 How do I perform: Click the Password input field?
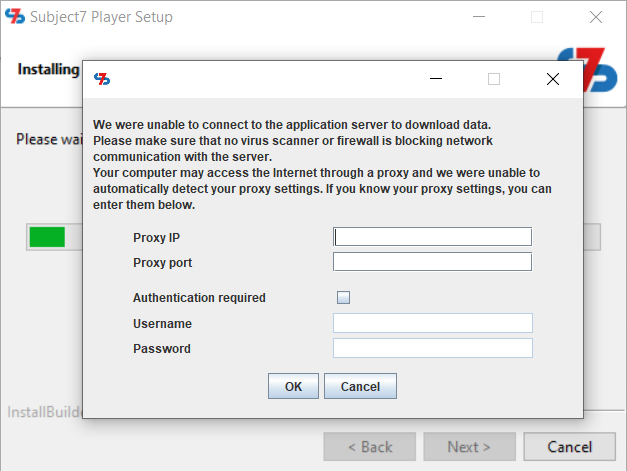[x=432, y=348]
